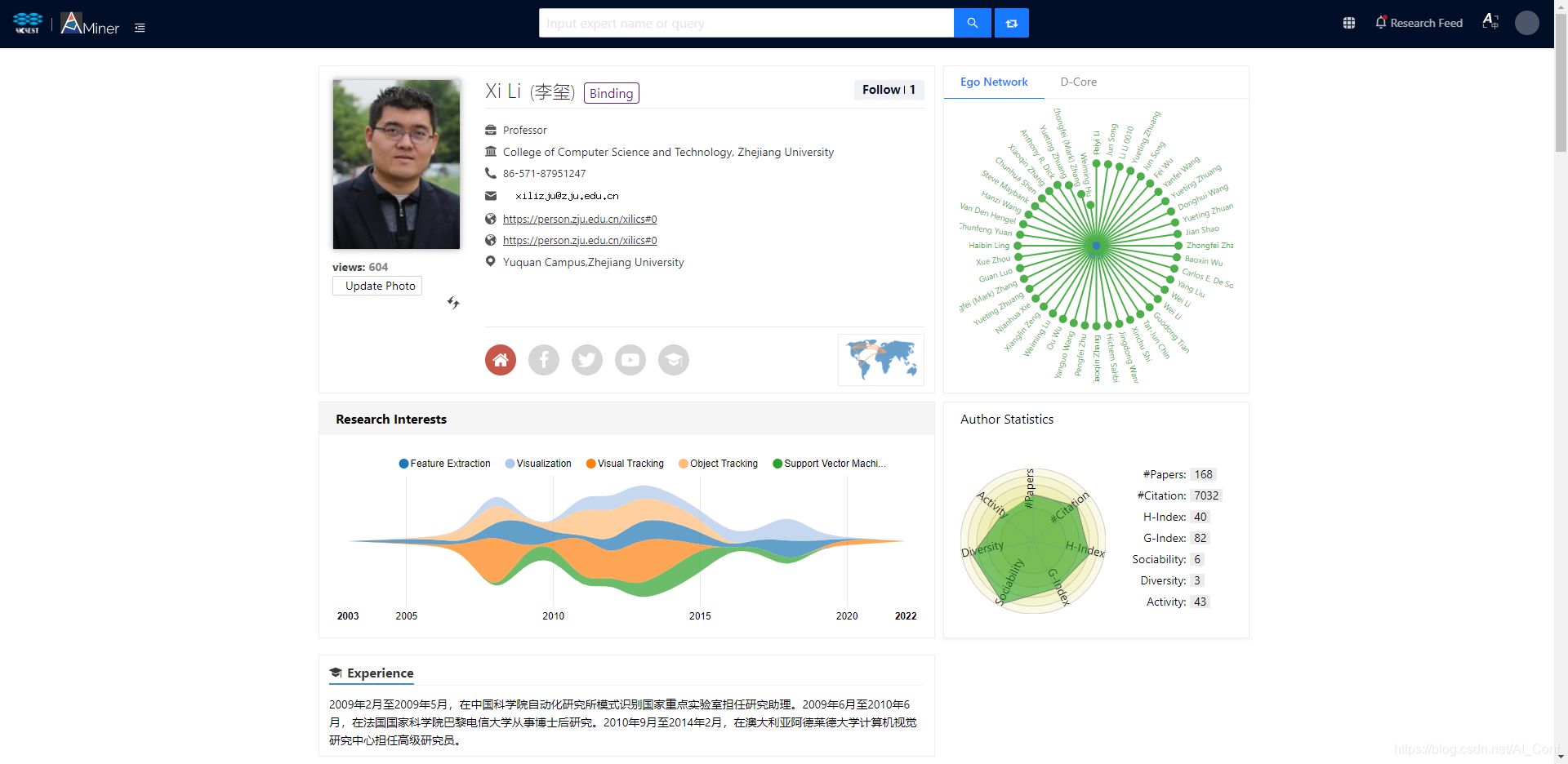Toggle Support Vector Machine legend item

[x=829, y=464]
